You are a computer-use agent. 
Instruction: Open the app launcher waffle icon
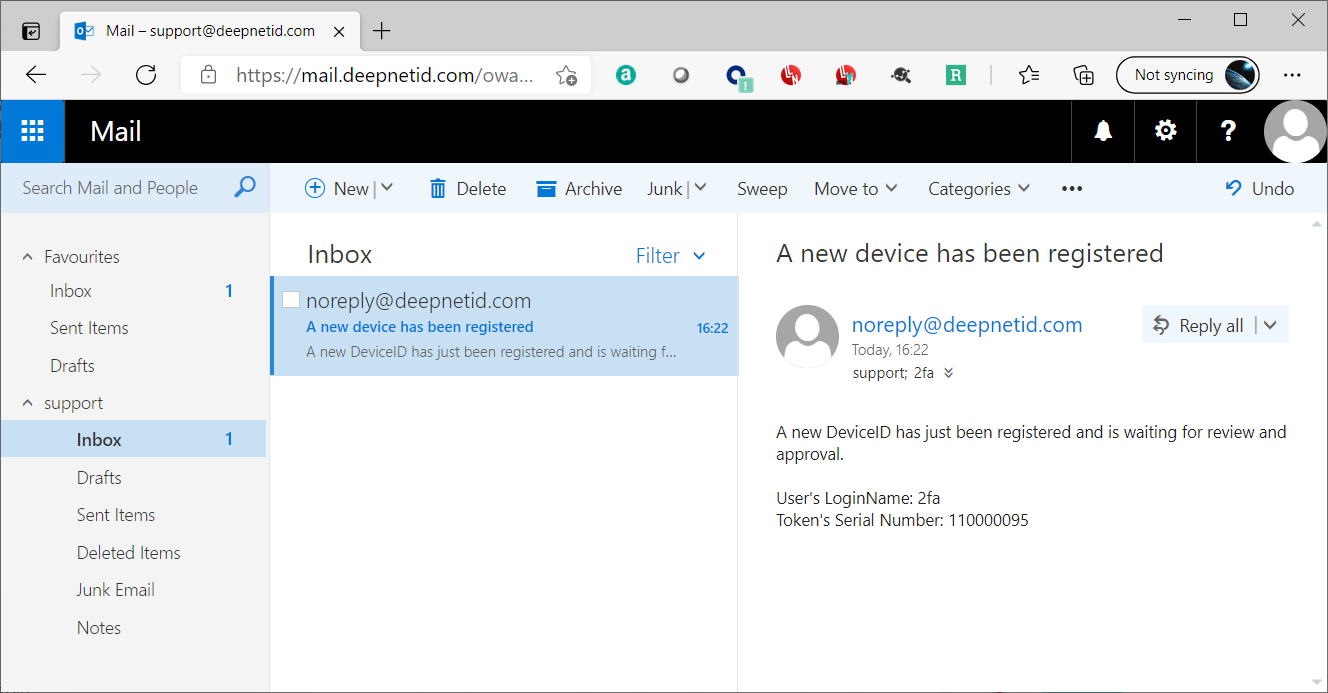coord(32,131)
